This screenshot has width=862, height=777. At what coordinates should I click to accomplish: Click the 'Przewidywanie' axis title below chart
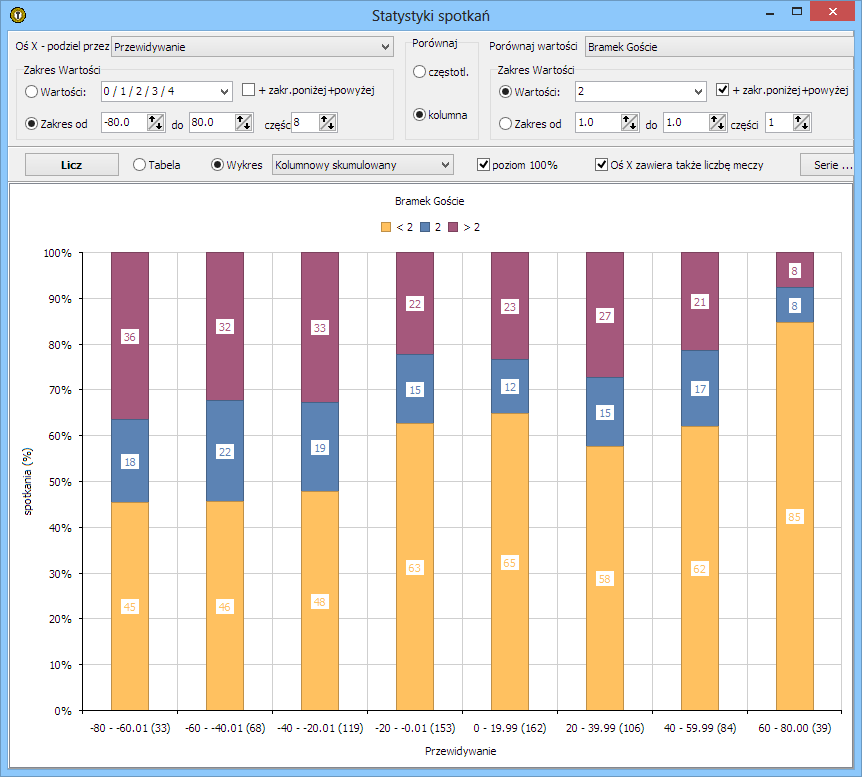[461, 751]
